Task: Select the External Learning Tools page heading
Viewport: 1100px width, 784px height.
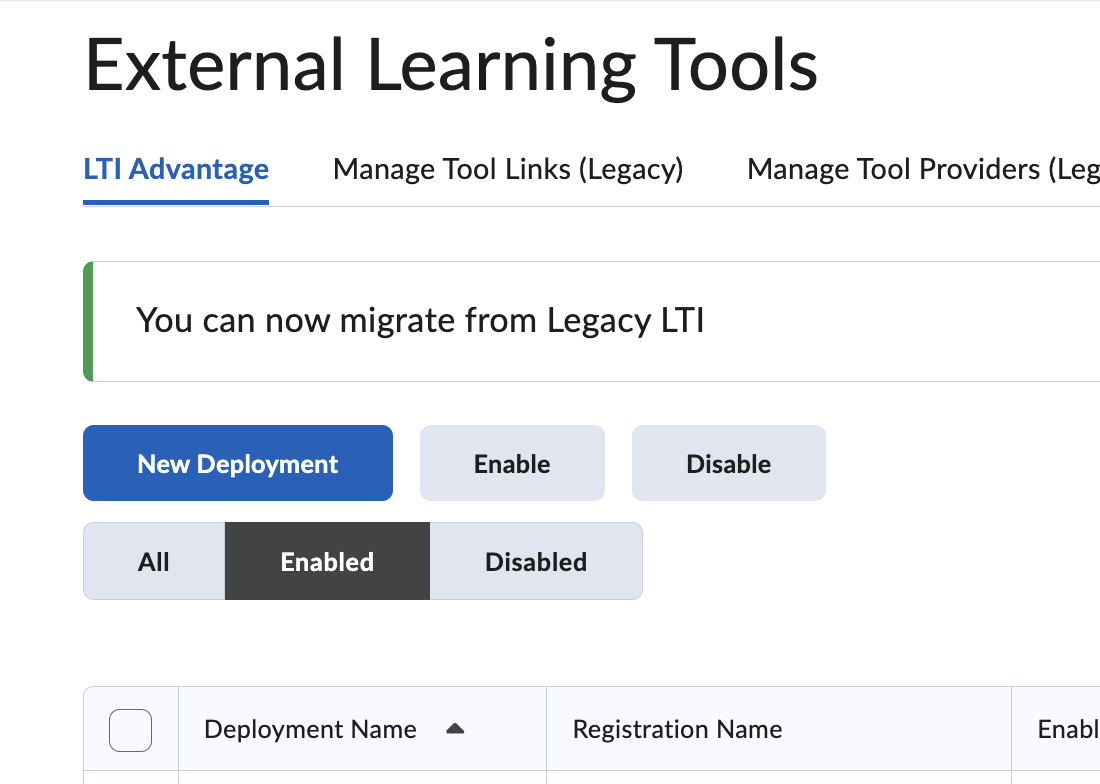Action: coord(452,65)
